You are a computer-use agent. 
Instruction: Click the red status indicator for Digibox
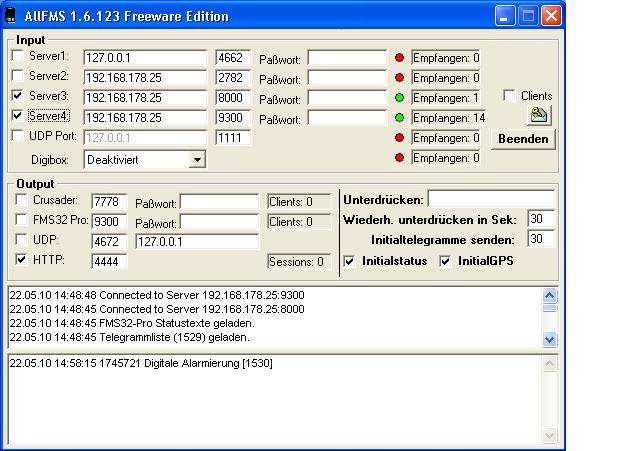pos(399,157)
